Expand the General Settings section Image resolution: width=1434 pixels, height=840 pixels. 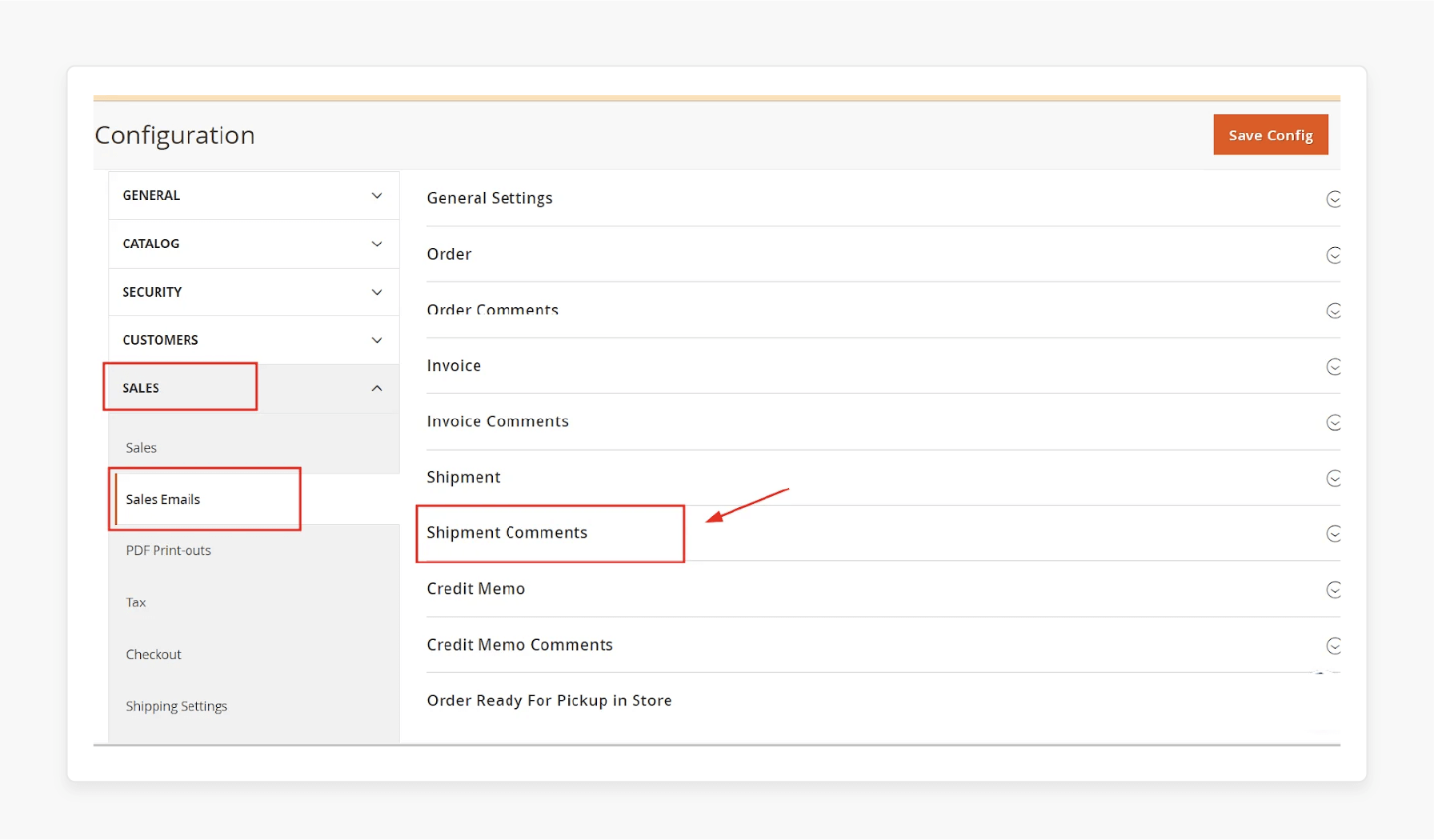coord(883,198)
